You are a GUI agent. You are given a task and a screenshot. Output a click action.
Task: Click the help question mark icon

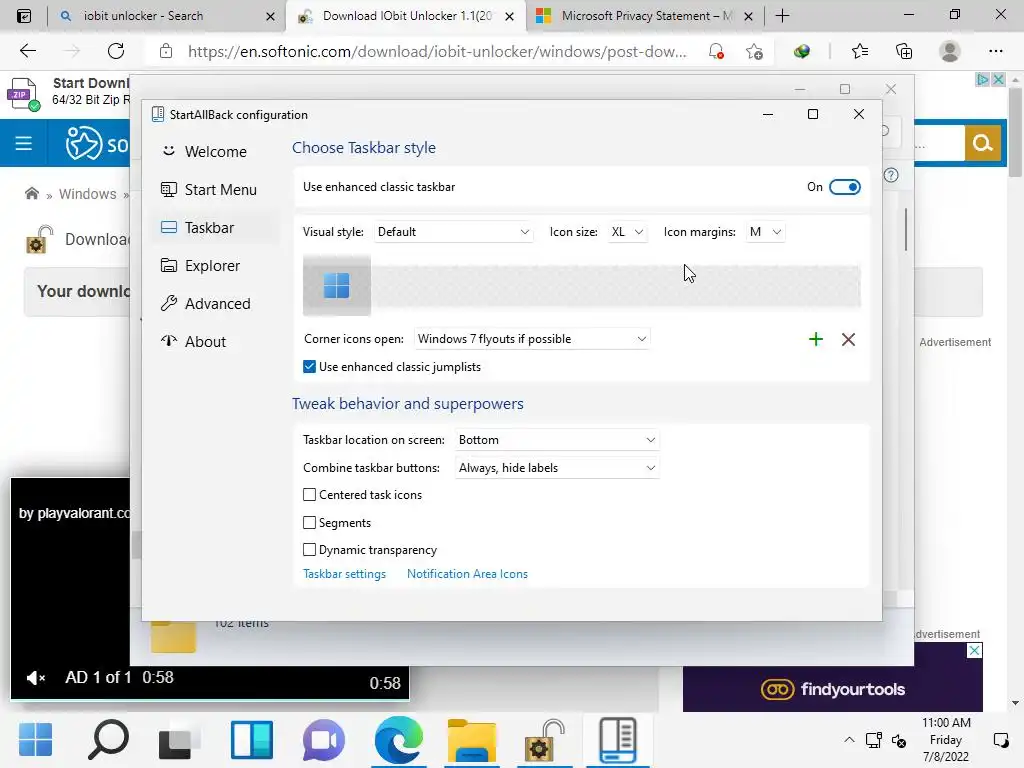coord(891,176)
